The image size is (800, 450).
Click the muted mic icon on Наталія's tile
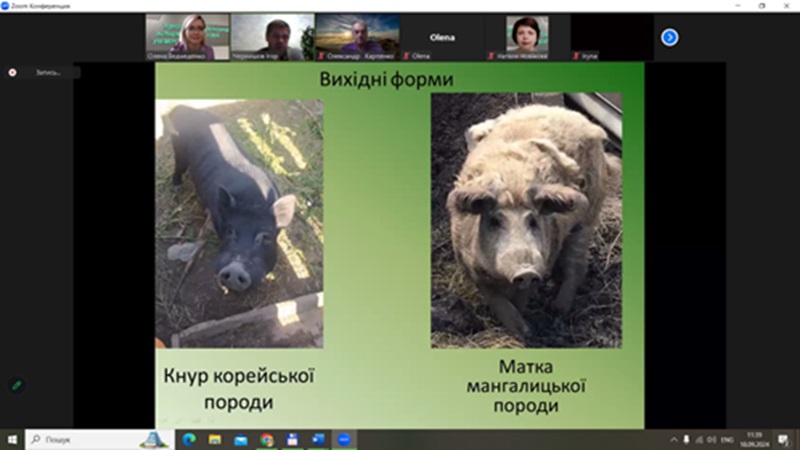coord(491,56)
